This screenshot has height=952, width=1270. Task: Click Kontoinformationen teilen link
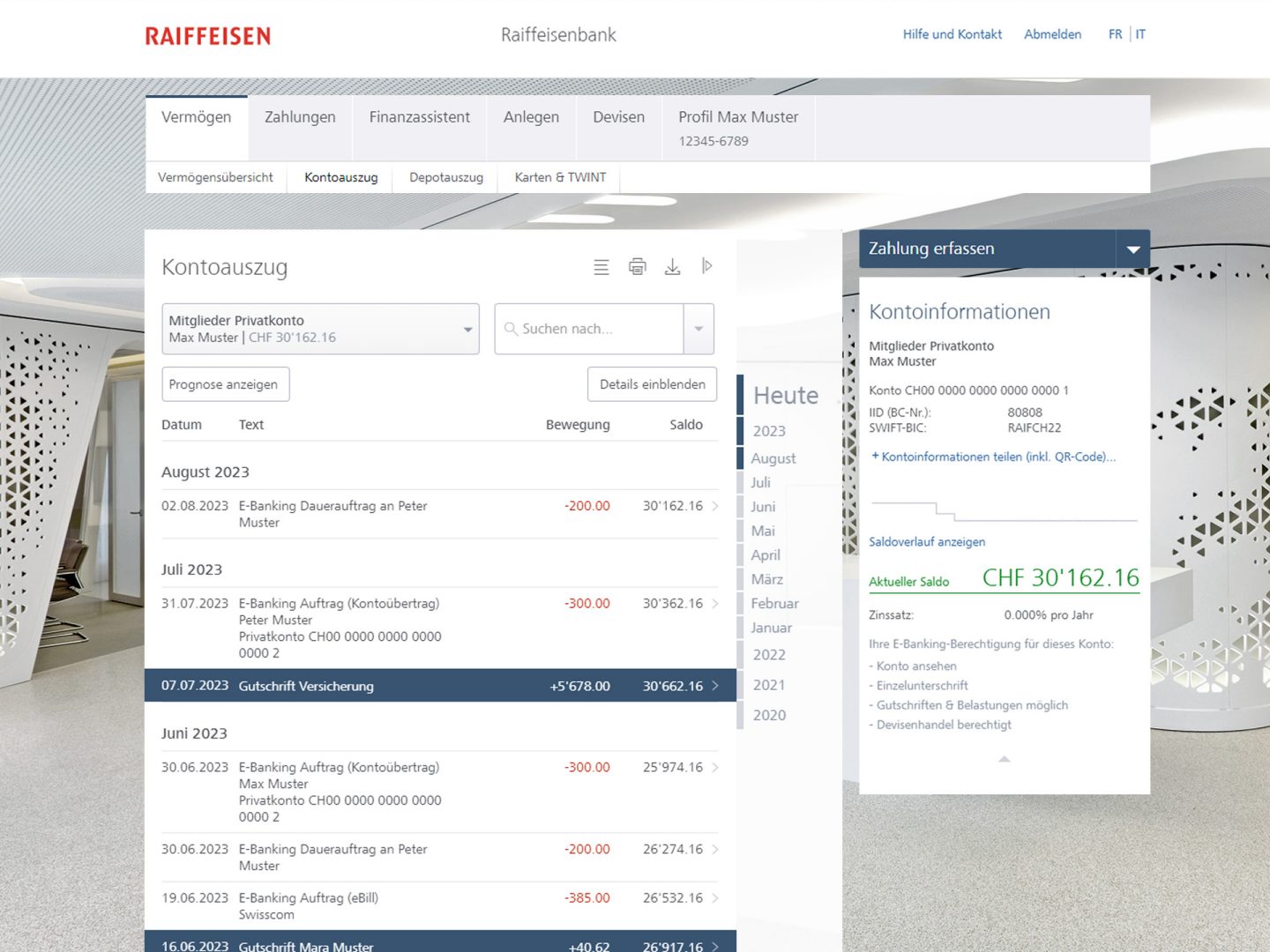997,457
